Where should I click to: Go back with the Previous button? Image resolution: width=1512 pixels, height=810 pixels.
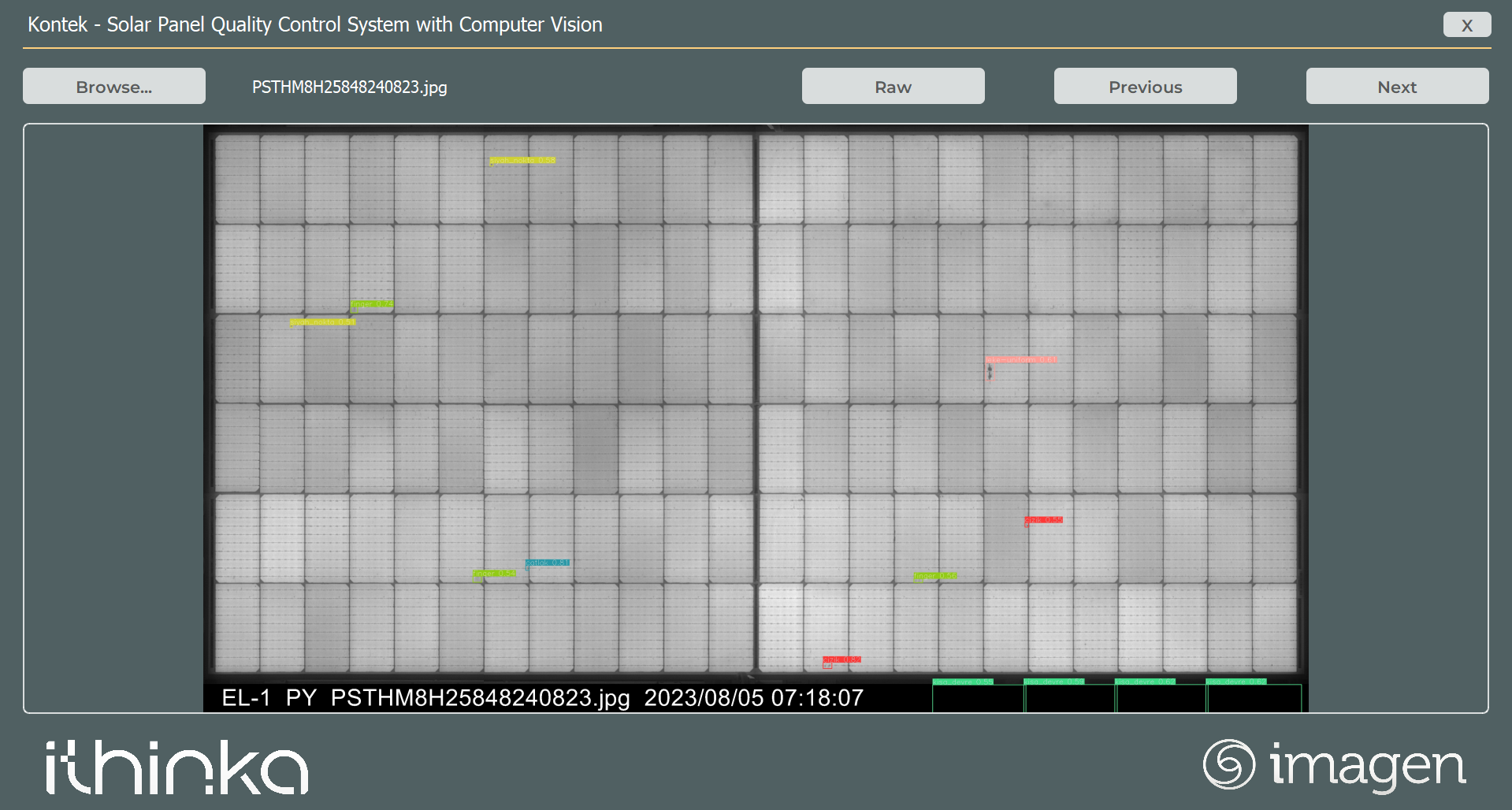(x=1145, y=86)
